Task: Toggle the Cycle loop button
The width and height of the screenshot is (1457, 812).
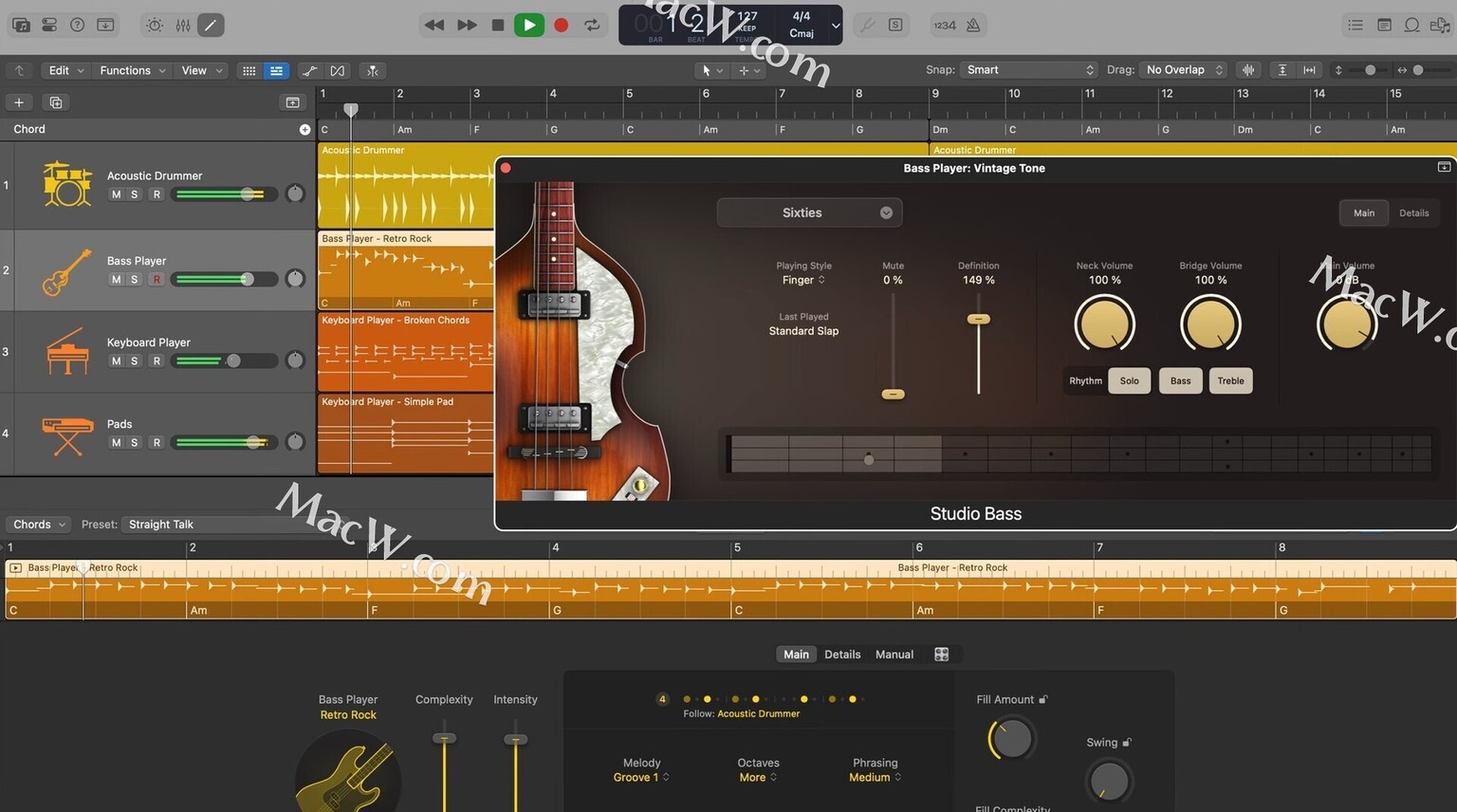Action: pos(593,26)
